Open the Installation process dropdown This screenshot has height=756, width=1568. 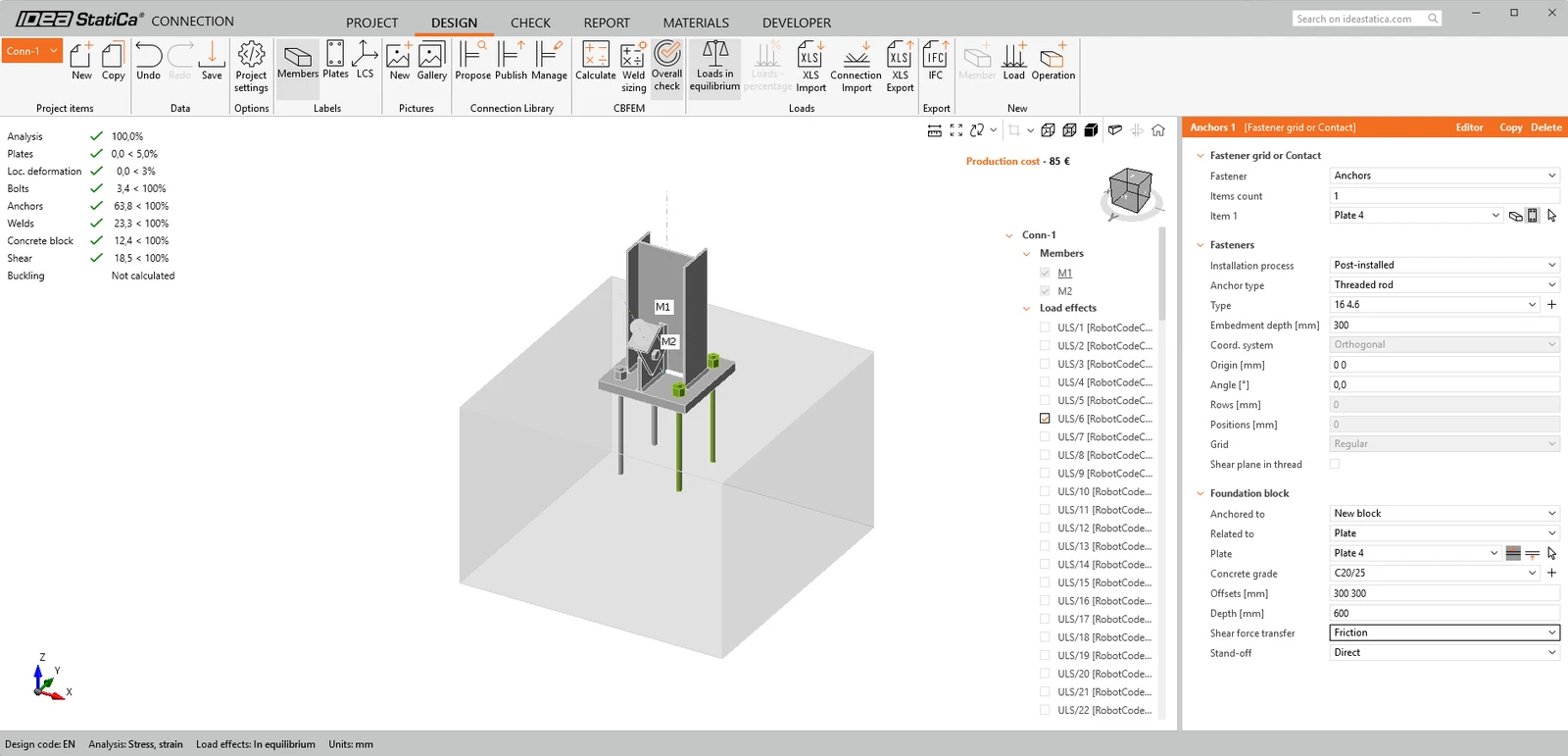(x=1445, y=265)
